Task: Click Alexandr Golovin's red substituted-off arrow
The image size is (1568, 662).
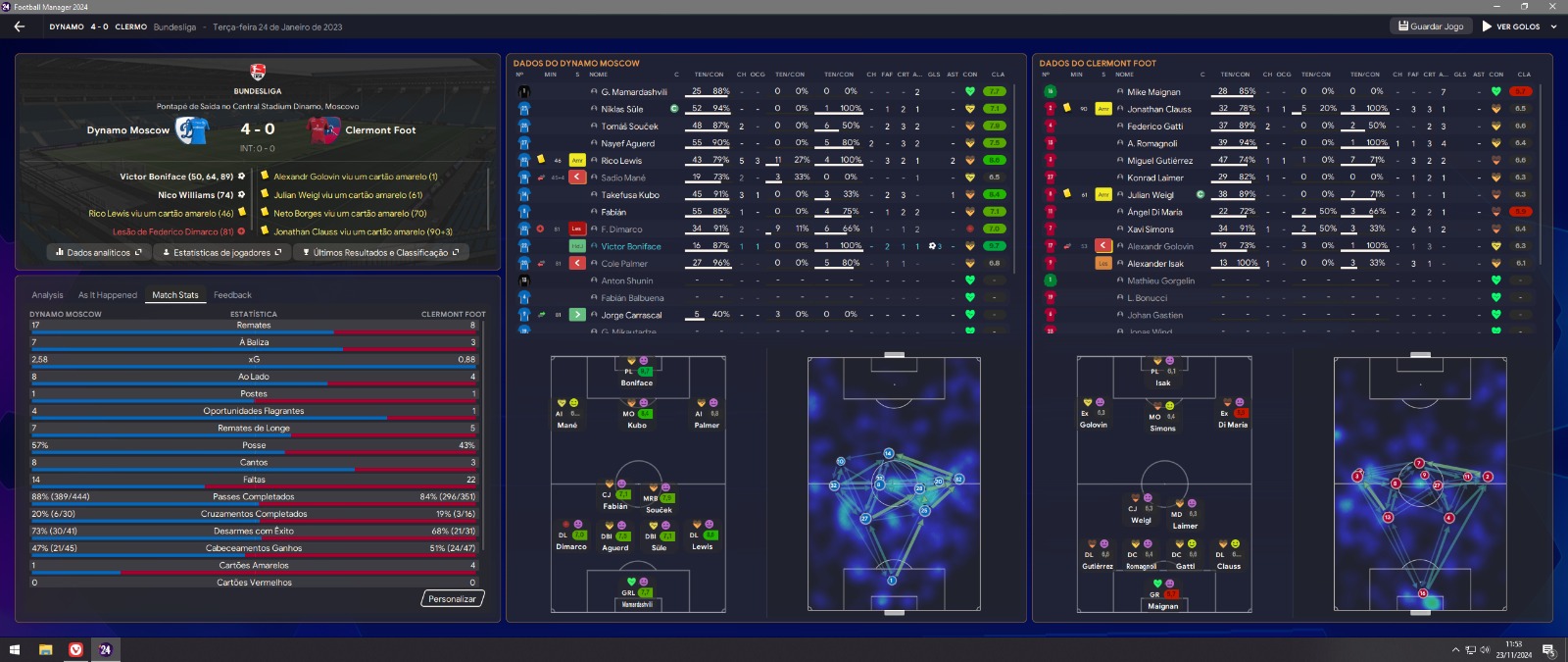Action: 1103,246
